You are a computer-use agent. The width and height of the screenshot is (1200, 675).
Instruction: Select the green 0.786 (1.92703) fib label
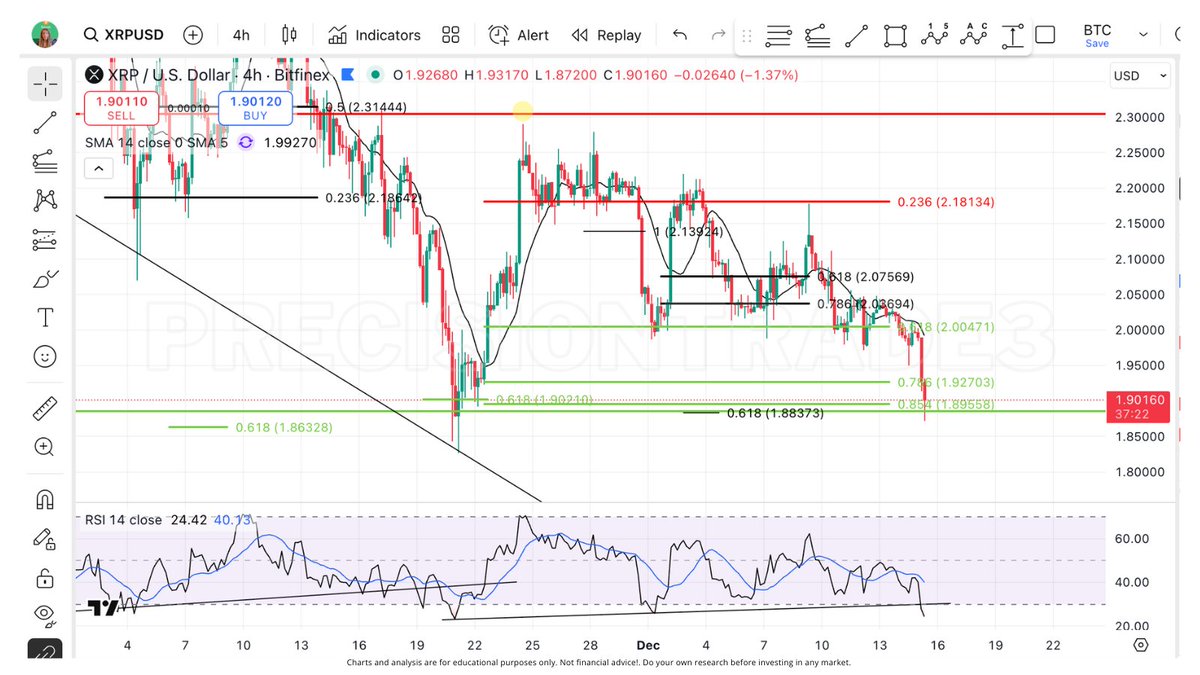[x=946, y=383]
